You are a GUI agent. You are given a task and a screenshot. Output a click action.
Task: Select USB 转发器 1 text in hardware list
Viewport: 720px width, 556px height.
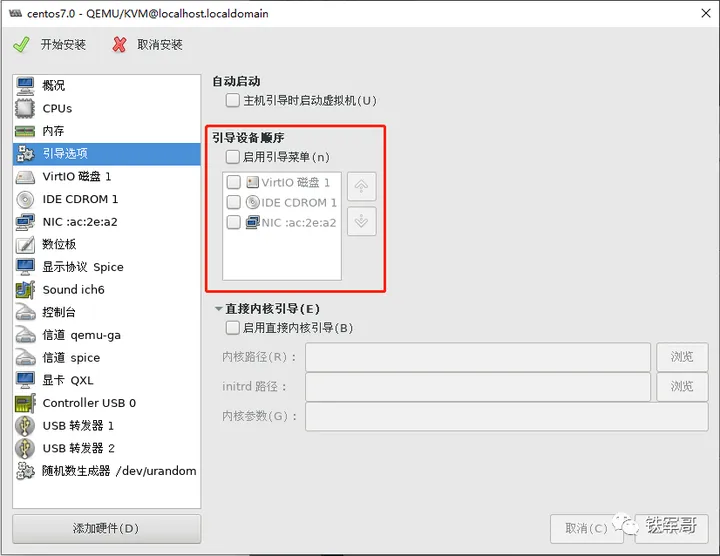tap(78, 426)
